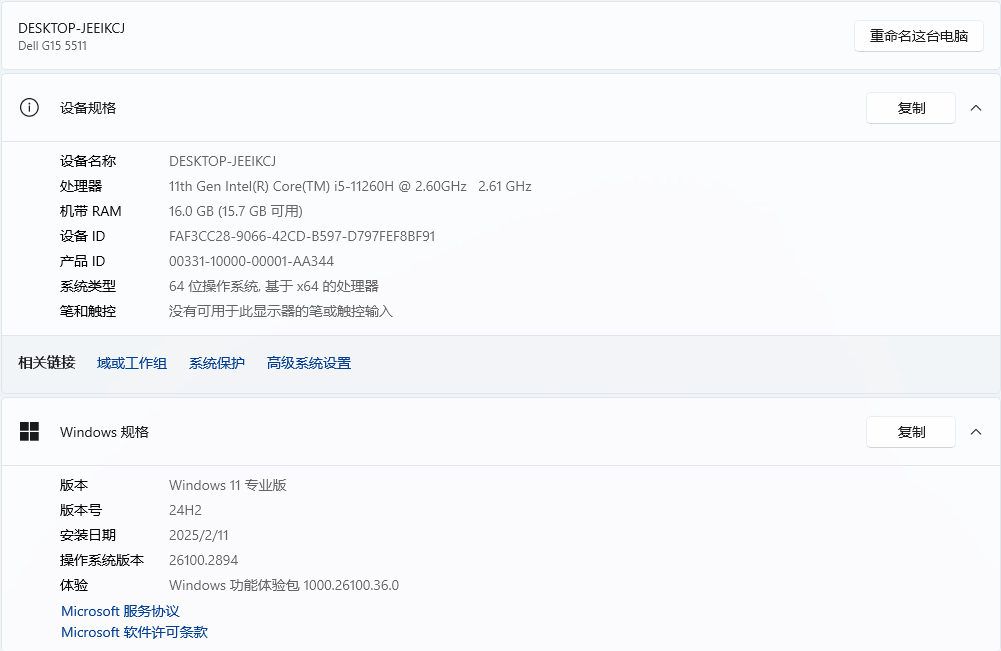1001x651 pixels.
Task: Copy Windows specifications with 复制 button
Action: pyautogui.click(x=911, y=432)
